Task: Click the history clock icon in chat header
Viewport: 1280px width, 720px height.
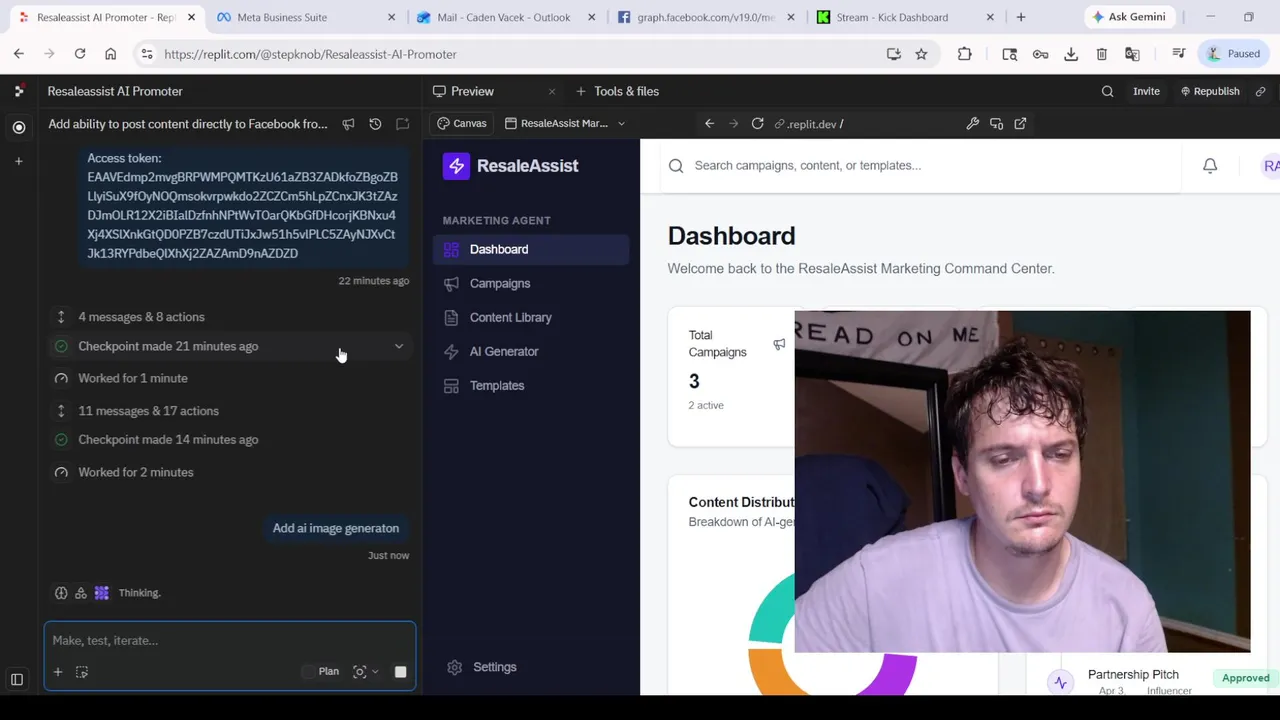Action: (375, 124)
